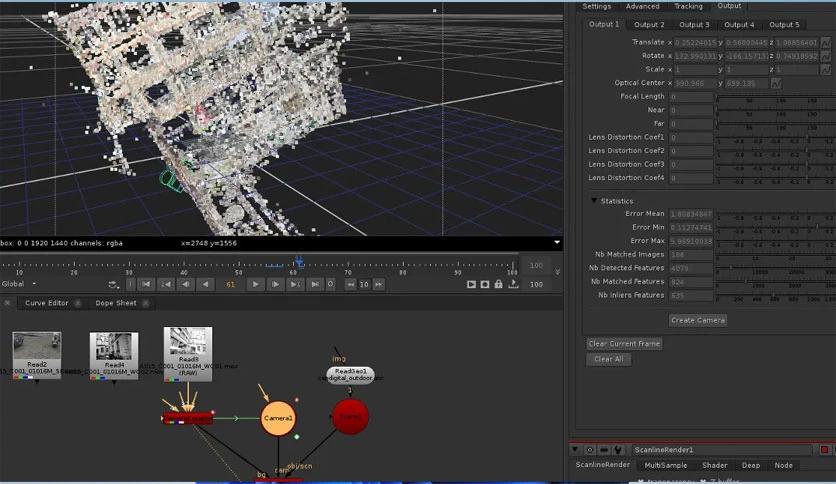Close the Dope Sheet tab
The width and height of the screenshot is (836, 484).
coord(146,303)
